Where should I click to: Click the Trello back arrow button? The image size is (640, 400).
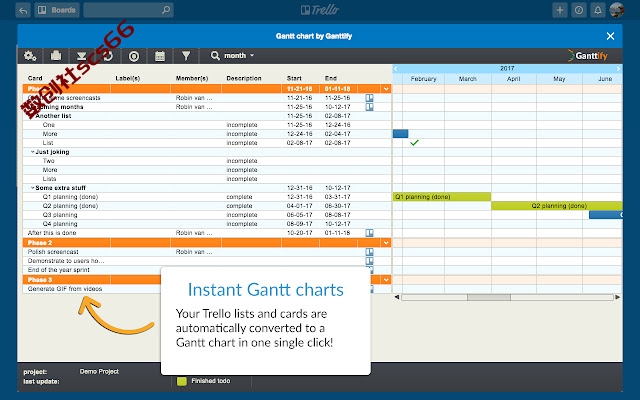pyautogui.click(x=23, y=10)
